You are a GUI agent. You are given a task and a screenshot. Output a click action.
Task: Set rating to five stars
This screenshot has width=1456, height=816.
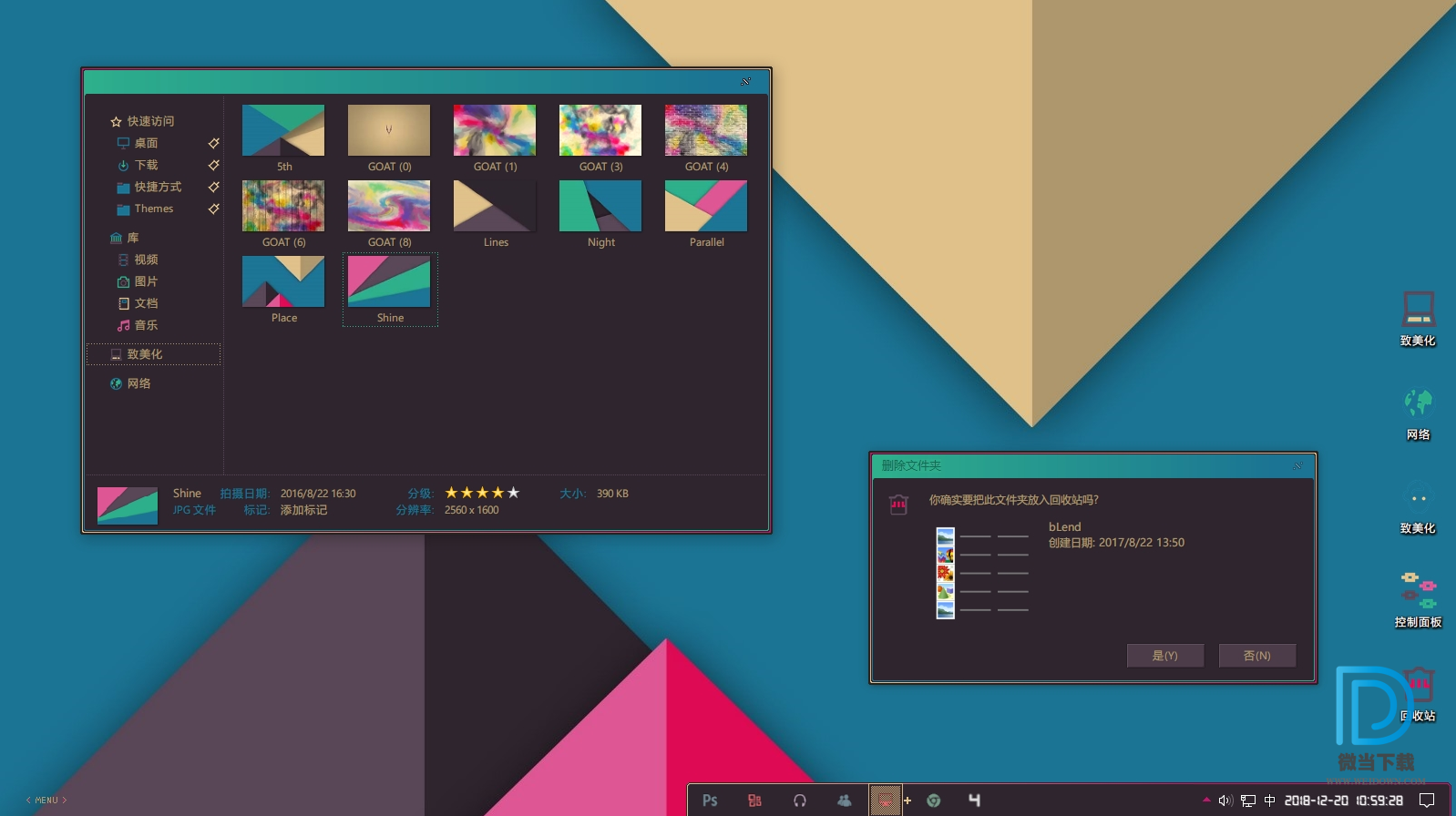513,493
